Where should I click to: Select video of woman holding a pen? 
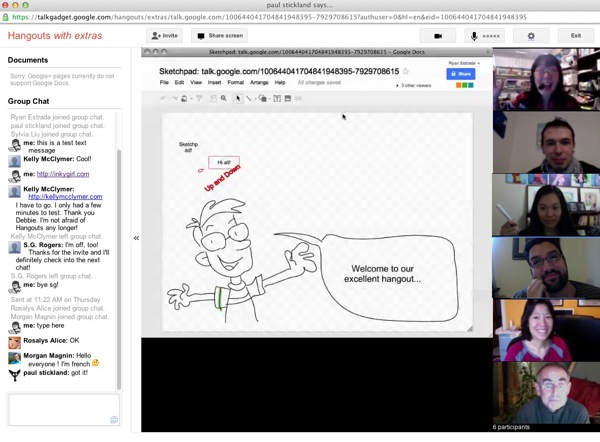coord(546,205)
